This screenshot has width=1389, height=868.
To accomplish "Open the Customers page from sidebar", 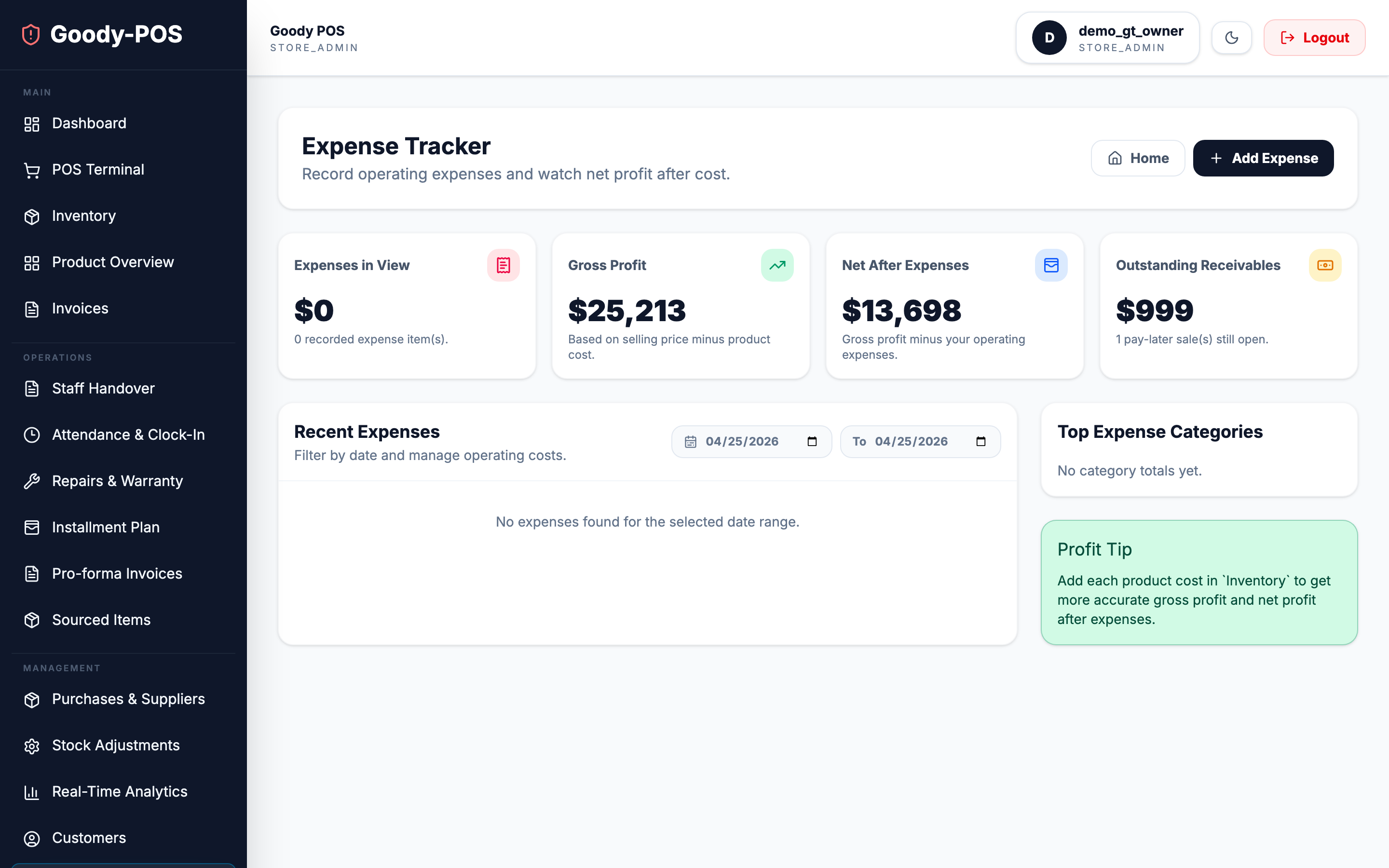I will 89,838.
